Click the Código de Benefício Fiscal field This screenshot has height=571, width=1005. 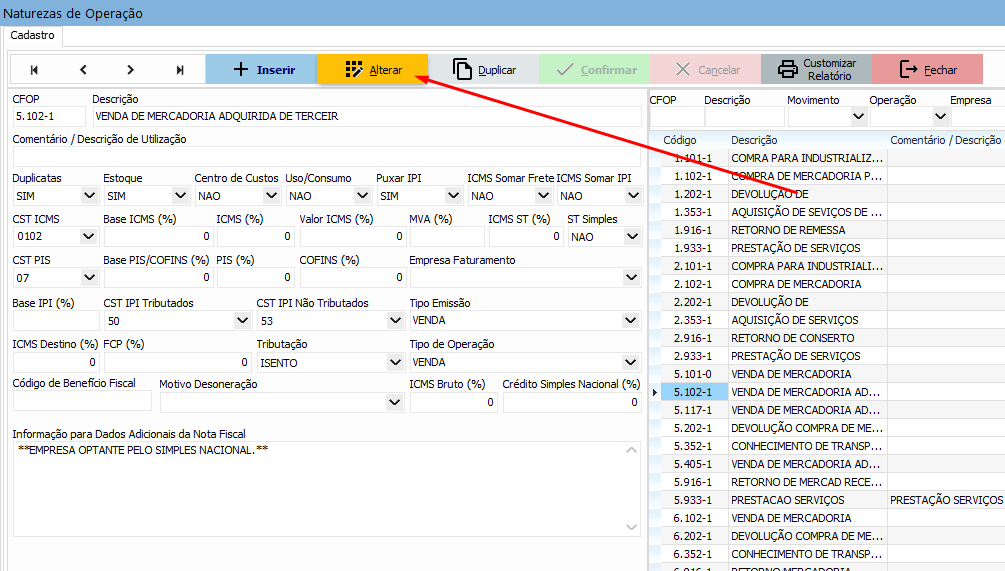coord(82,402)
